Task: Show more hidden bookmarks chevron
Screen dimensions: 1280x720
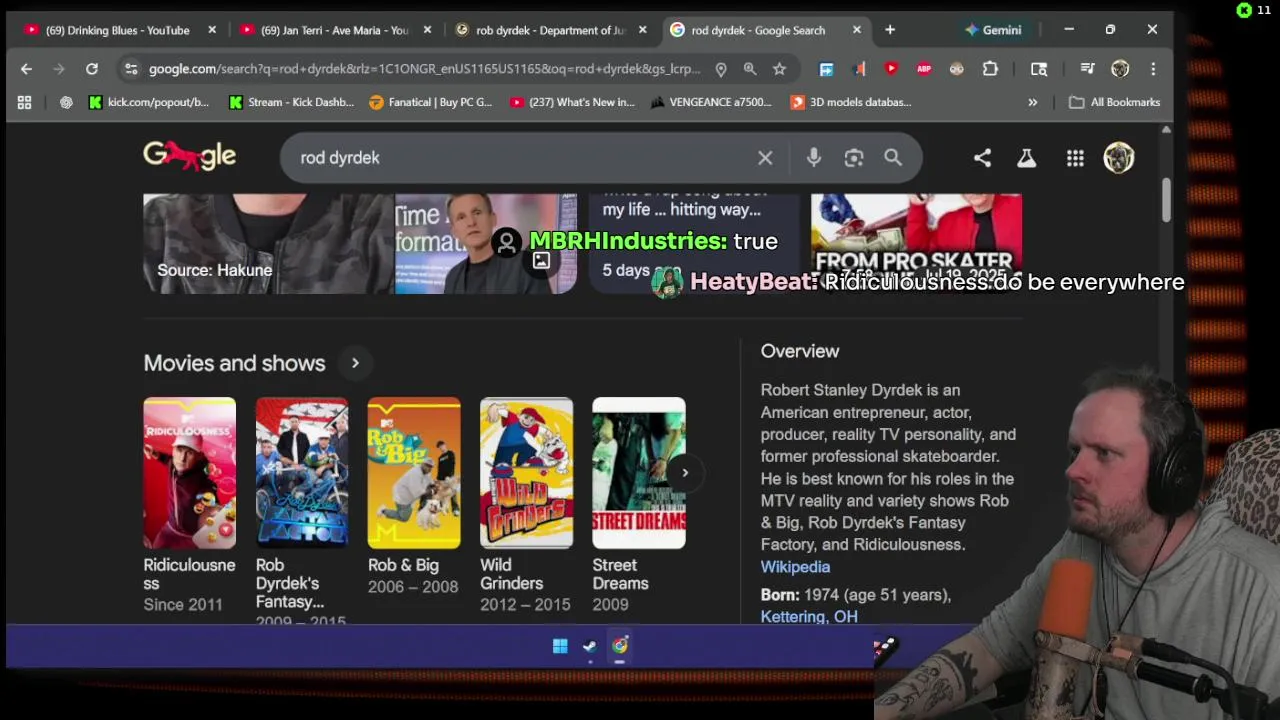Action: (1032, 102)
